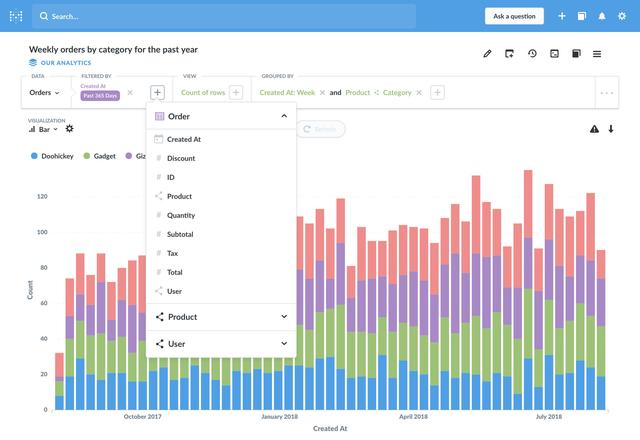Expand the User section
This screenshot has width=640, height=440.
221,344
